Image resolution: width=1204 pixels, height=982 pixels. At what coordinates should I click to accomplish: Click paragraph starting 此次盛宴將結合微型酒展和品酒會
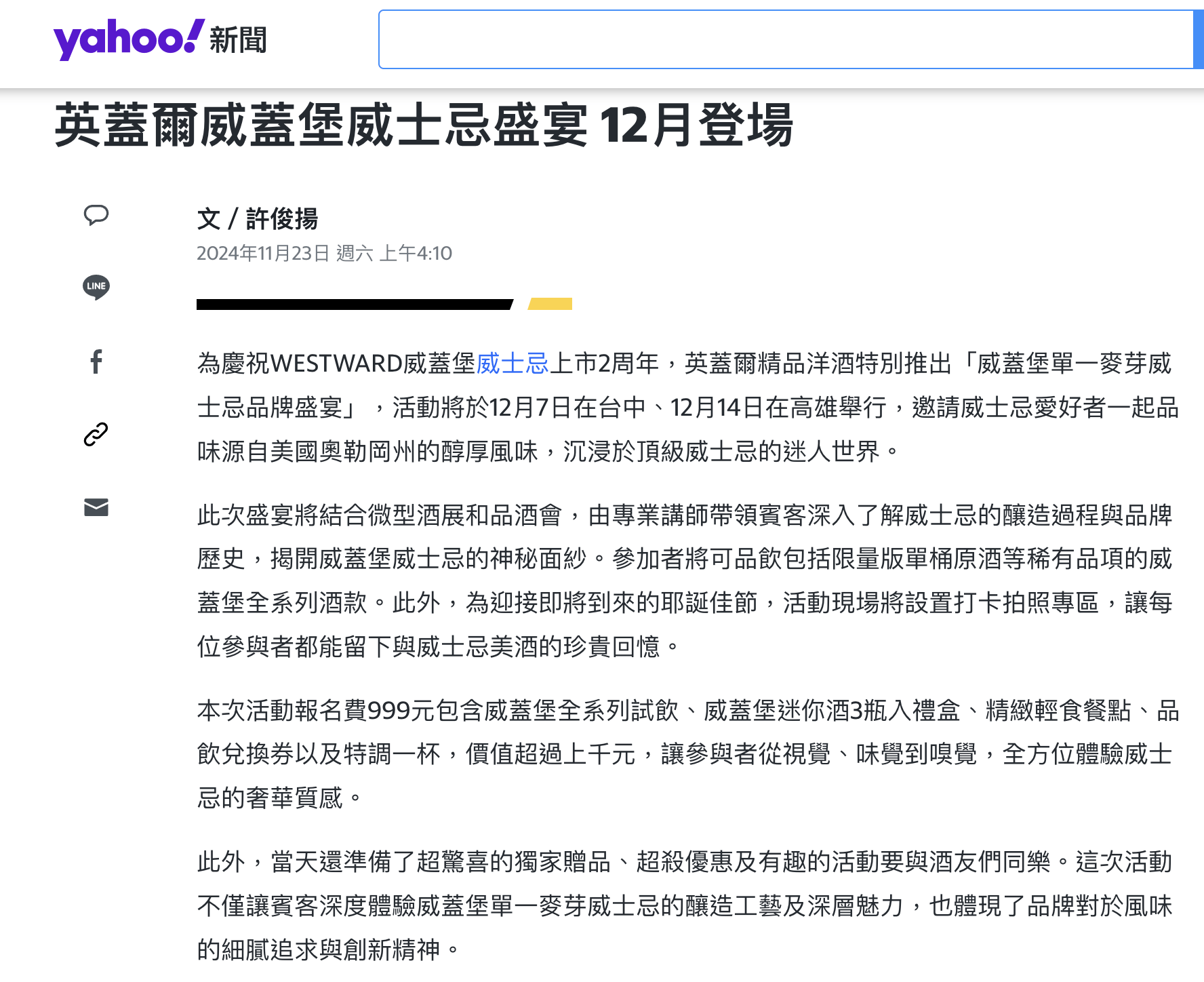click(x=685, y=581)
